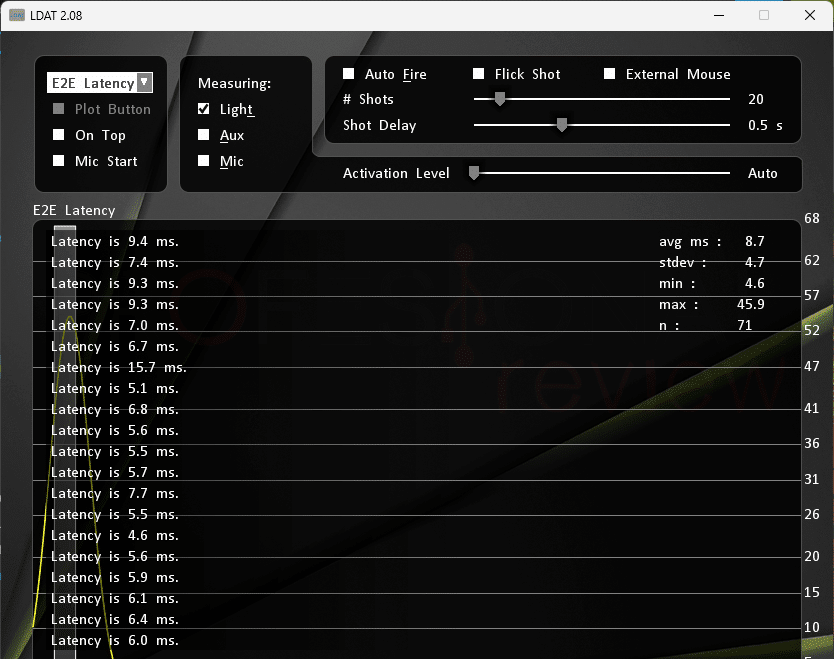Click the 'stdev : 4.7' statistic

[x=712, y=262]
